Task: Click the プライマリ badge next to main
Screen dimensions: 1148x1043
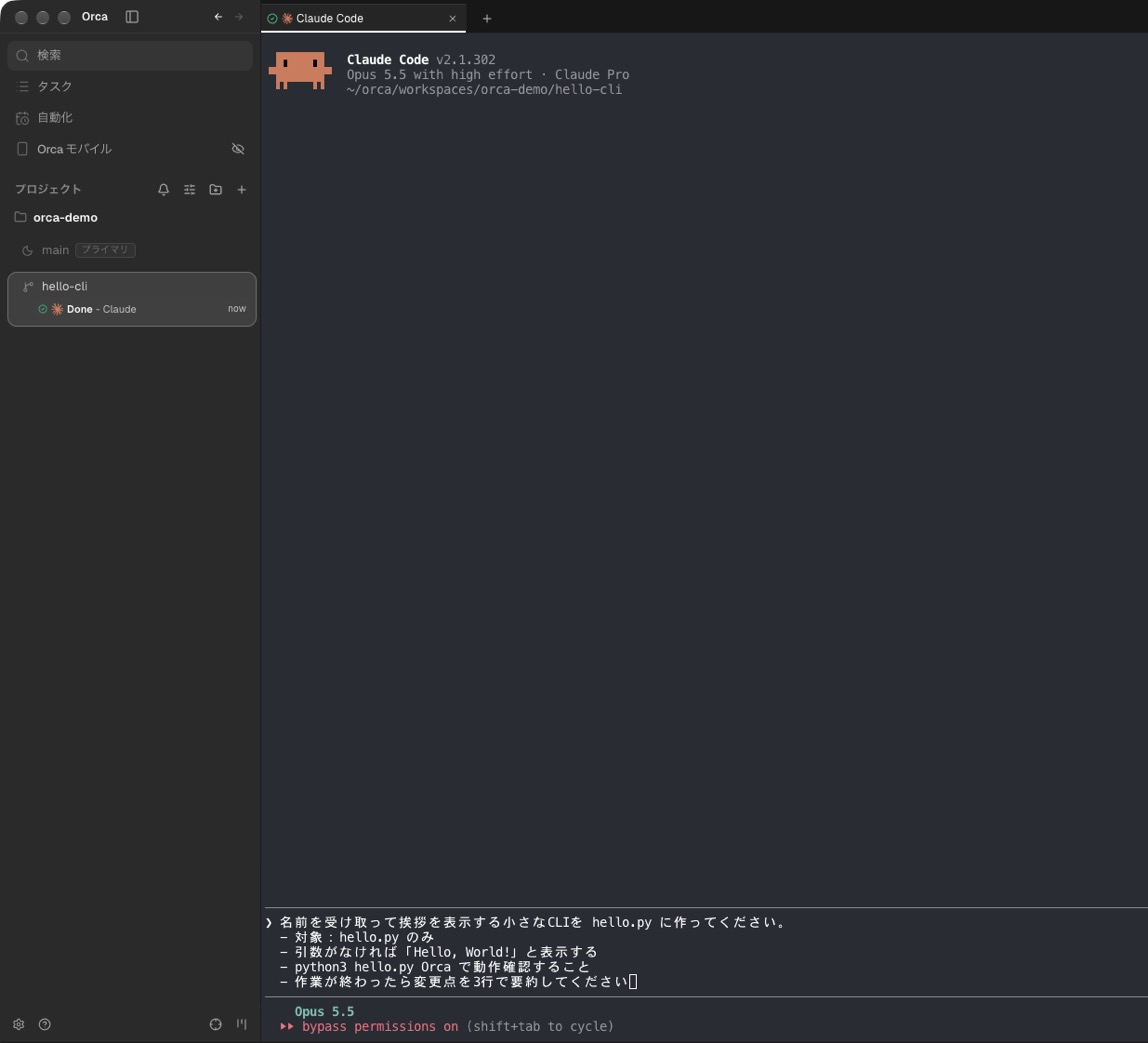Action: [x=105, y=250]
